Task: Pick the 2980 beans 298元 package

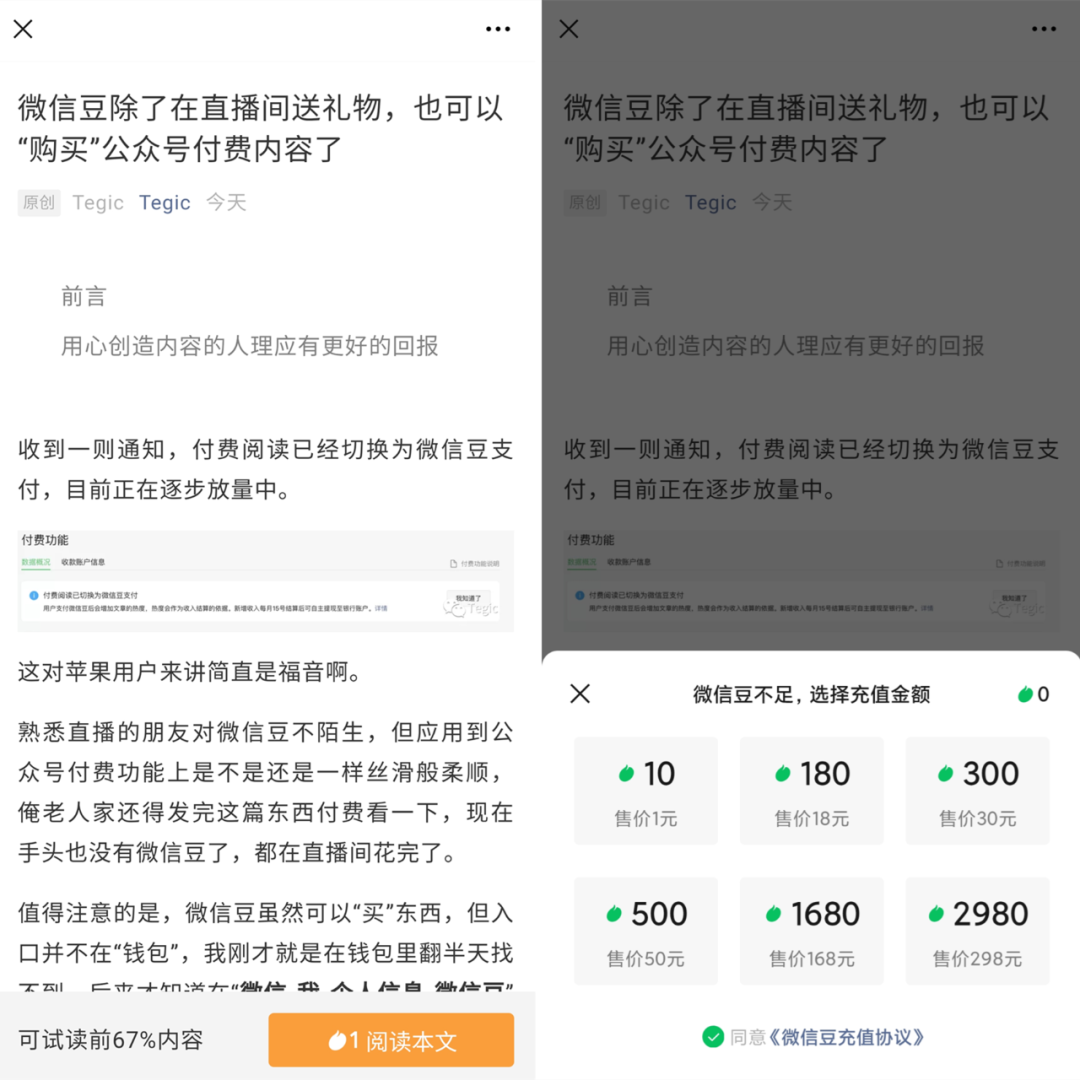Action: 977,931
